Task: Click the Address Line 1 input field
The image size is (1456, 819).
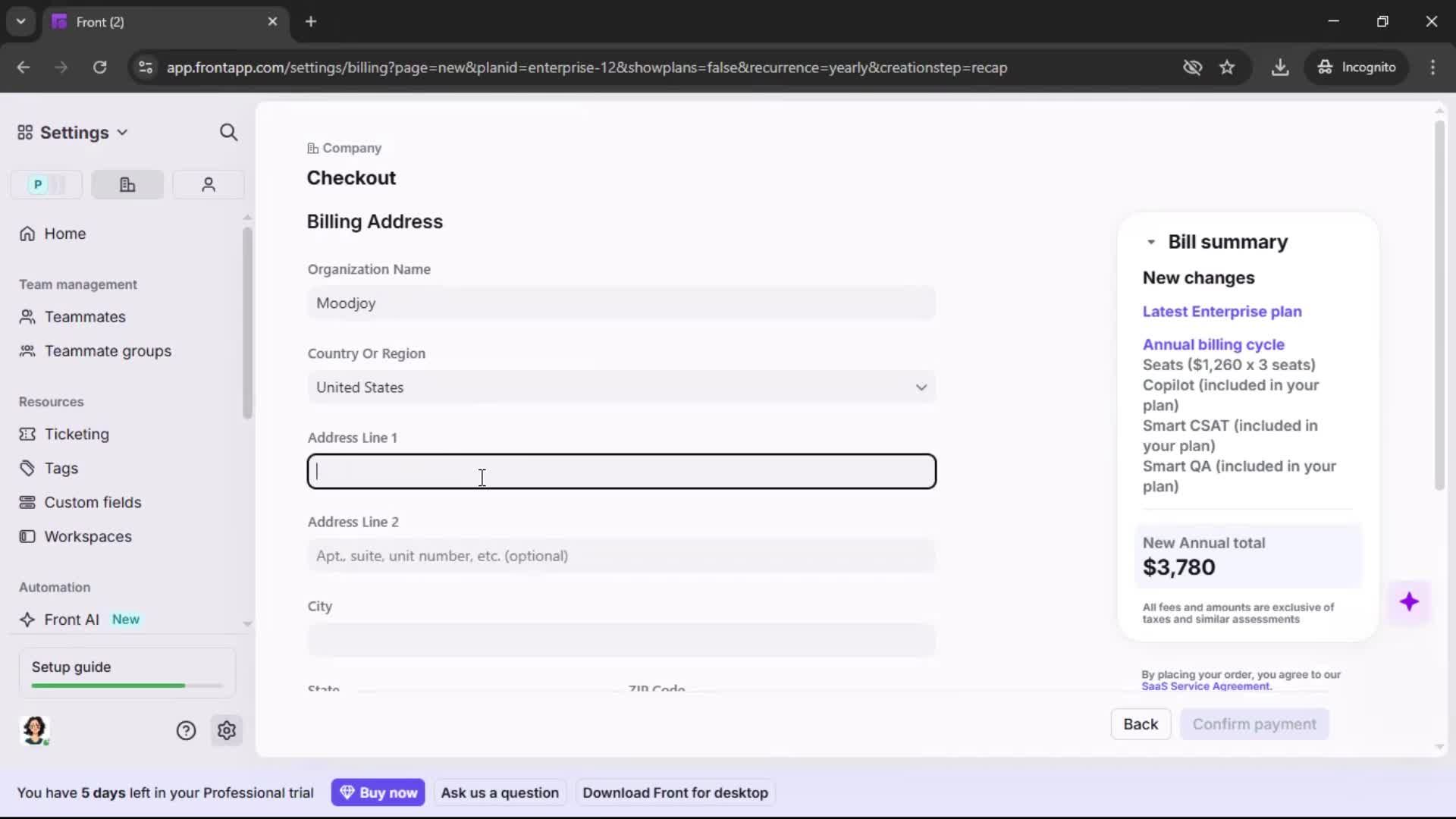Action: pyautogui.click(x=621, y=471)
